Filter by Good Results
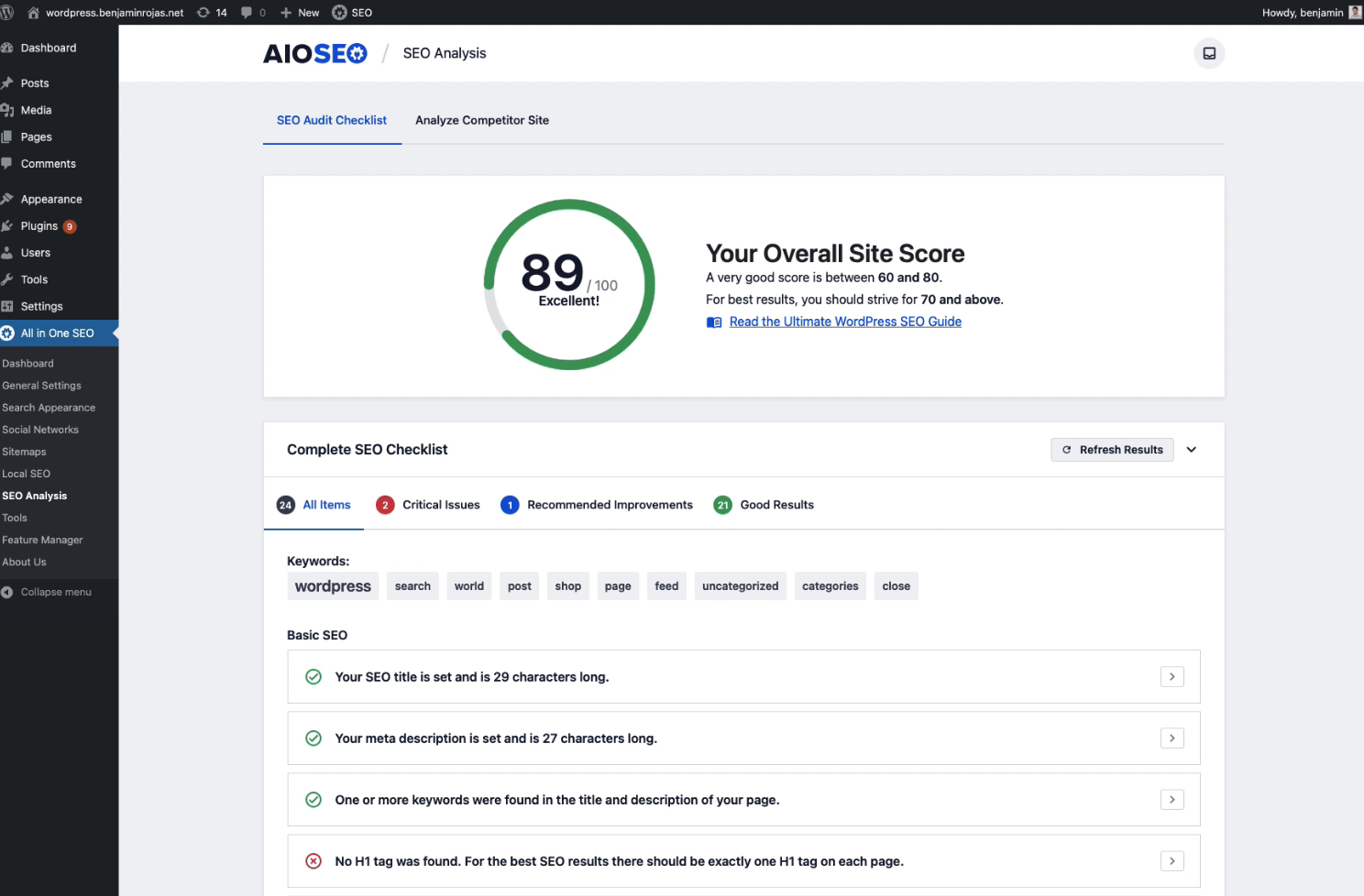 pos(764,505)
